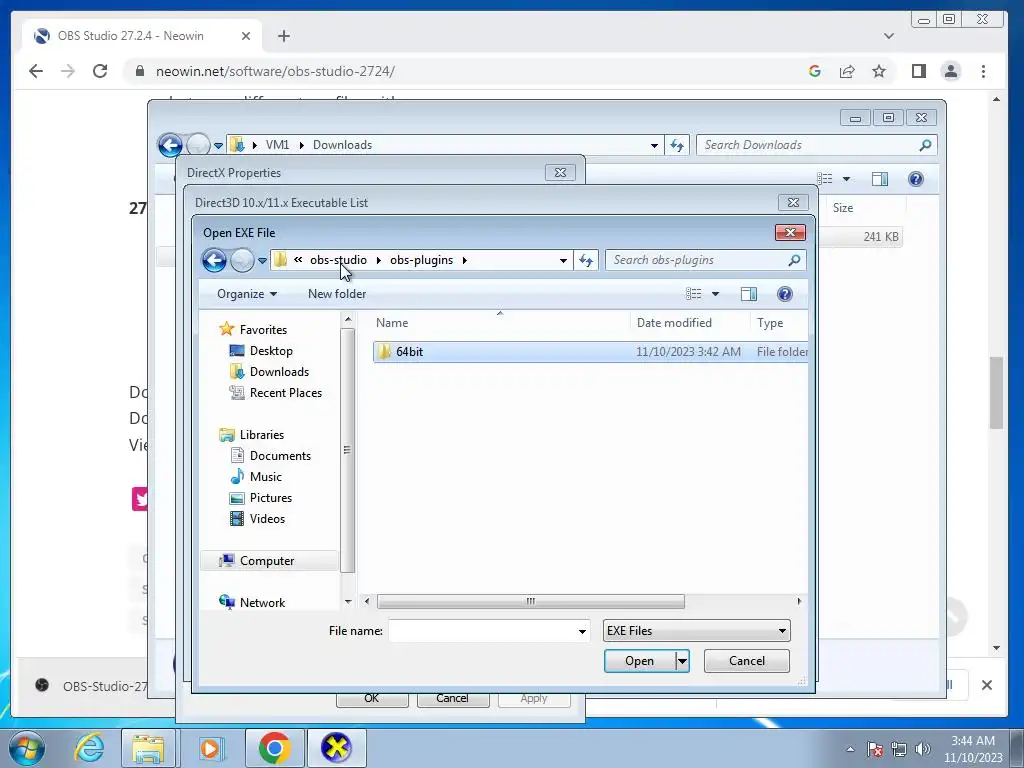Refresh Downloads explorer window
Image resolution: width=1024 pixels, height=768 pixels.
coord(677,145)
